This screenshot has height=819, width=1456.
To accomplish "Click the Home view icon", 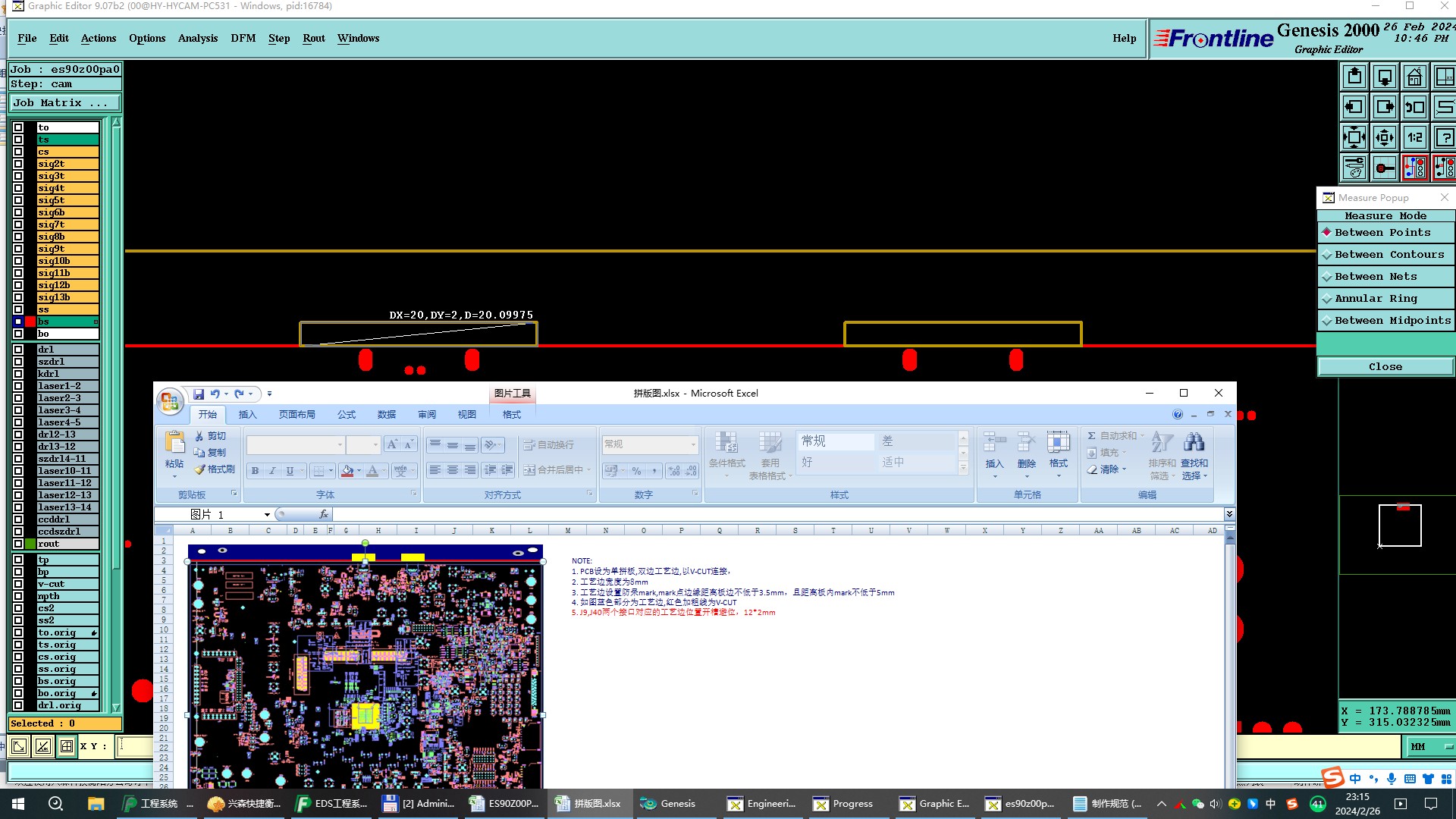I will (1414, 77).
